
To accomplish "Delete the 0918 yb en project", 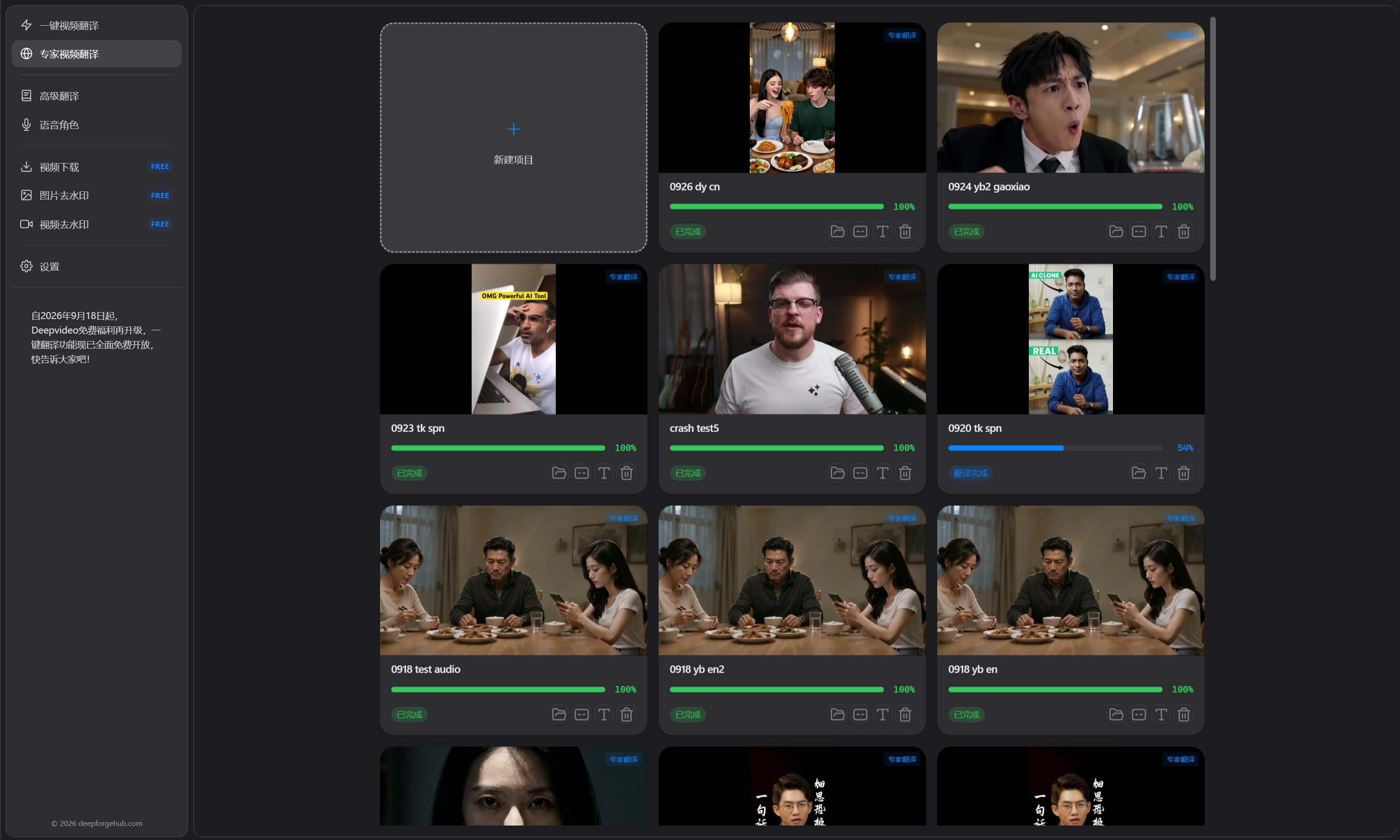I will click(1184, 715).
